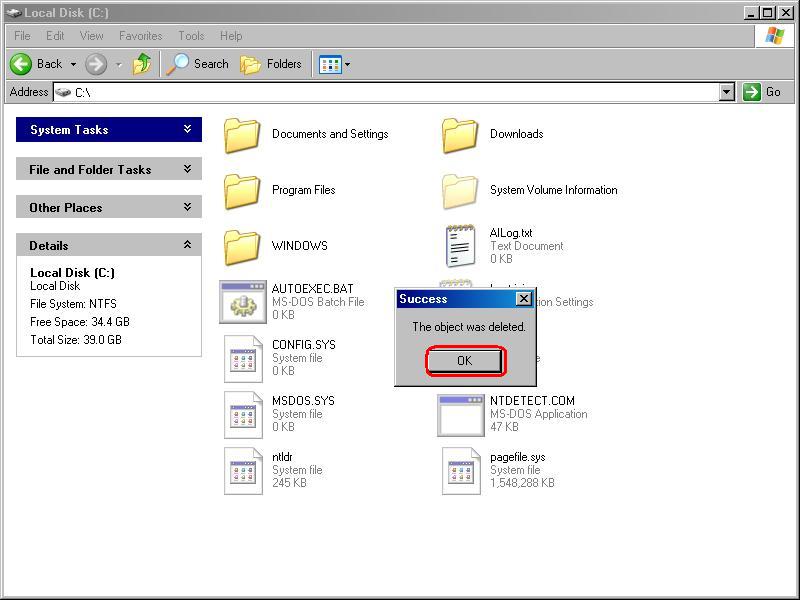Click the WINDOWS folder name
This screenshot has width=800, height=600.
(x=299, y=245)
